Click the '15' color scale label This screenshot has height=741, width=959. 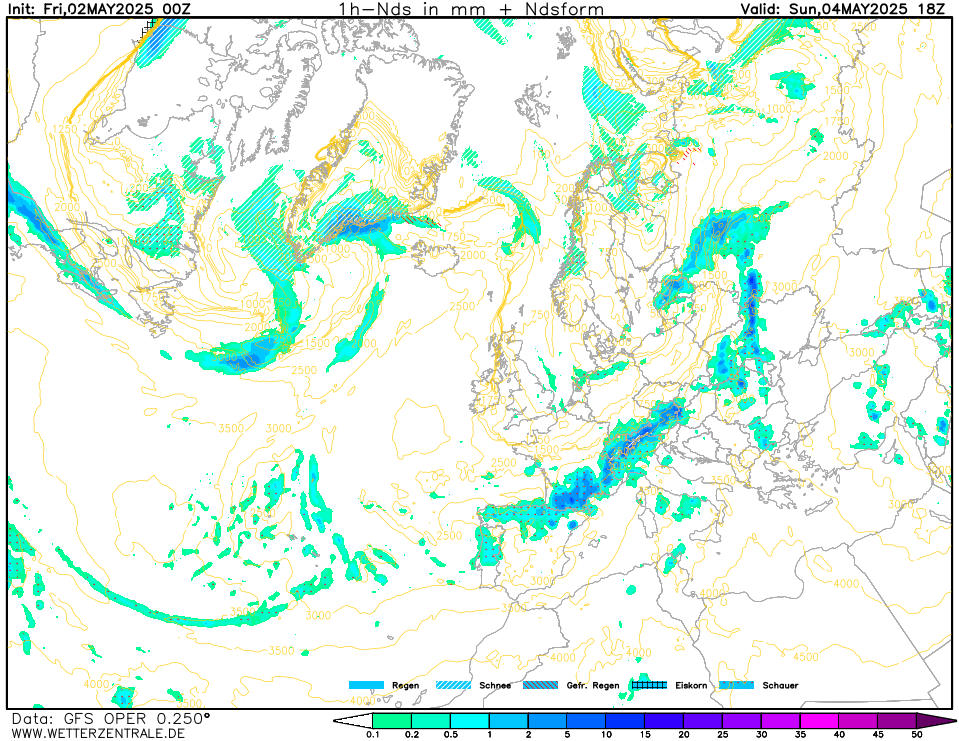645,734
